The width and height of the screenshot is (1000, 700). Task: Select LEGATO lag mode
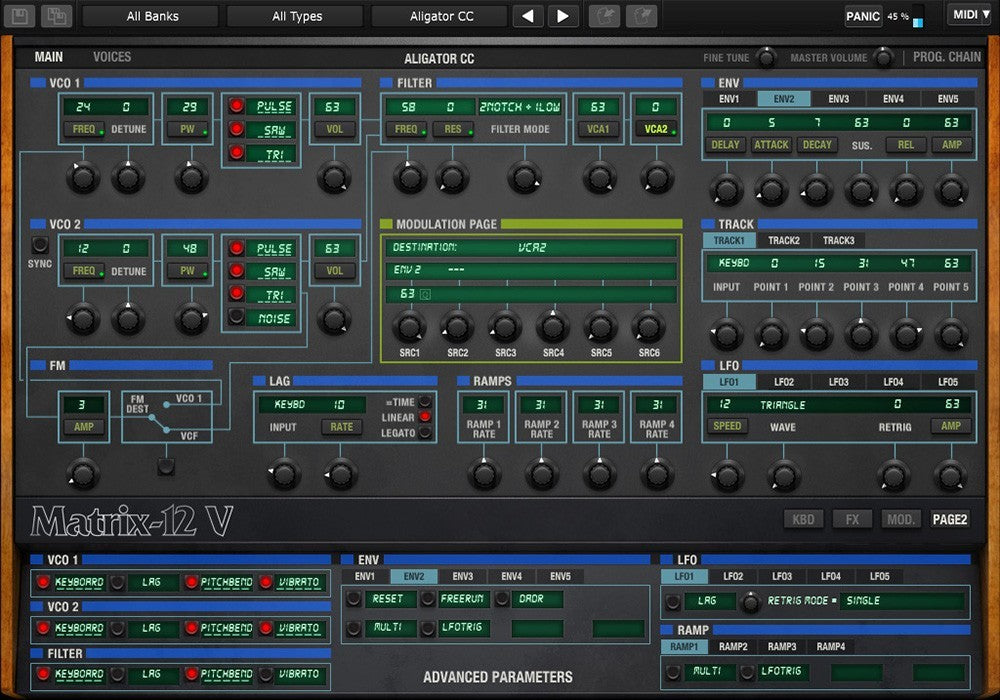coord(425,433)
